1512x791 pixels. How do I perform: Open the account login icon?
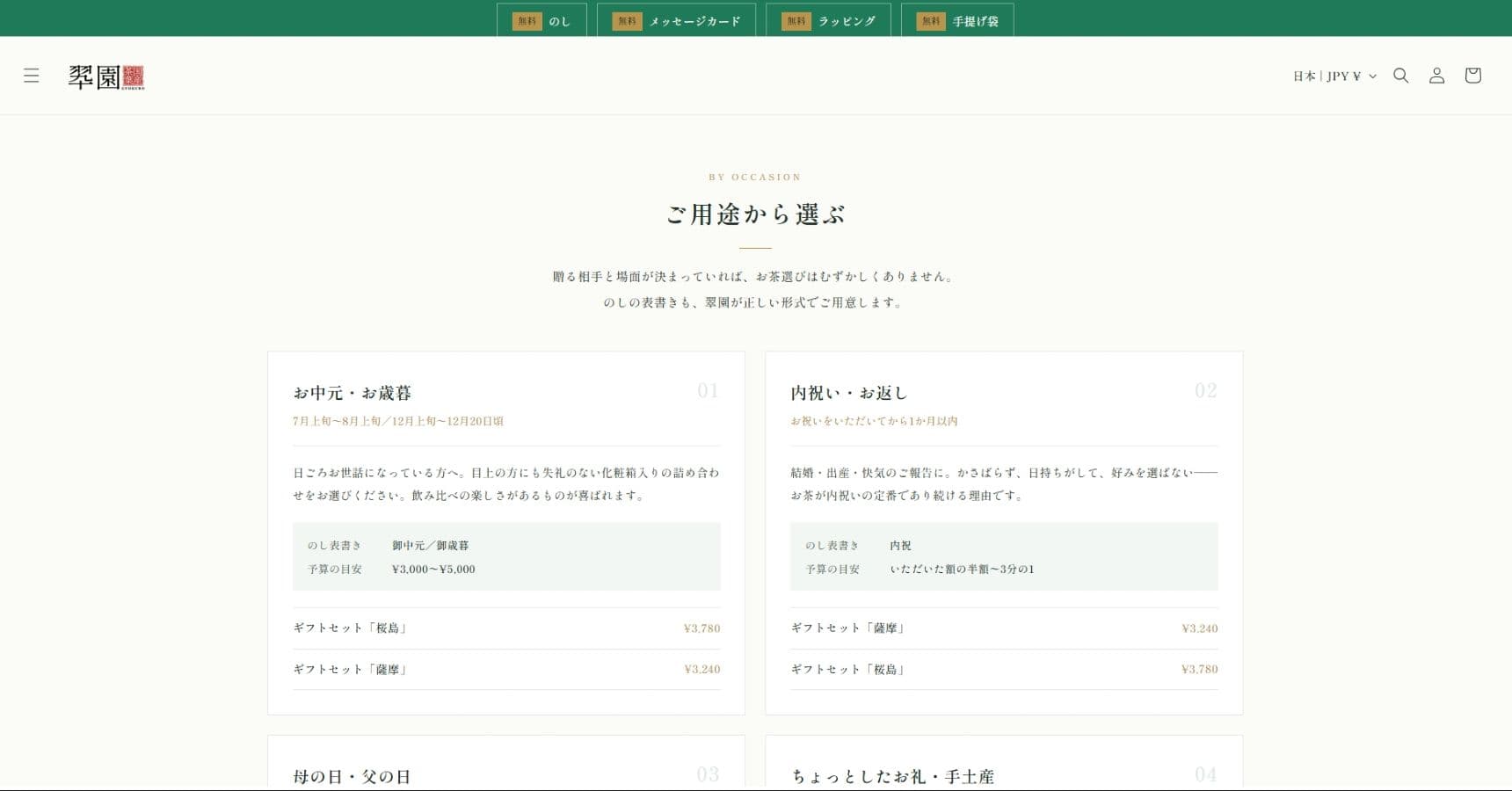click(x=1436, y=76)
